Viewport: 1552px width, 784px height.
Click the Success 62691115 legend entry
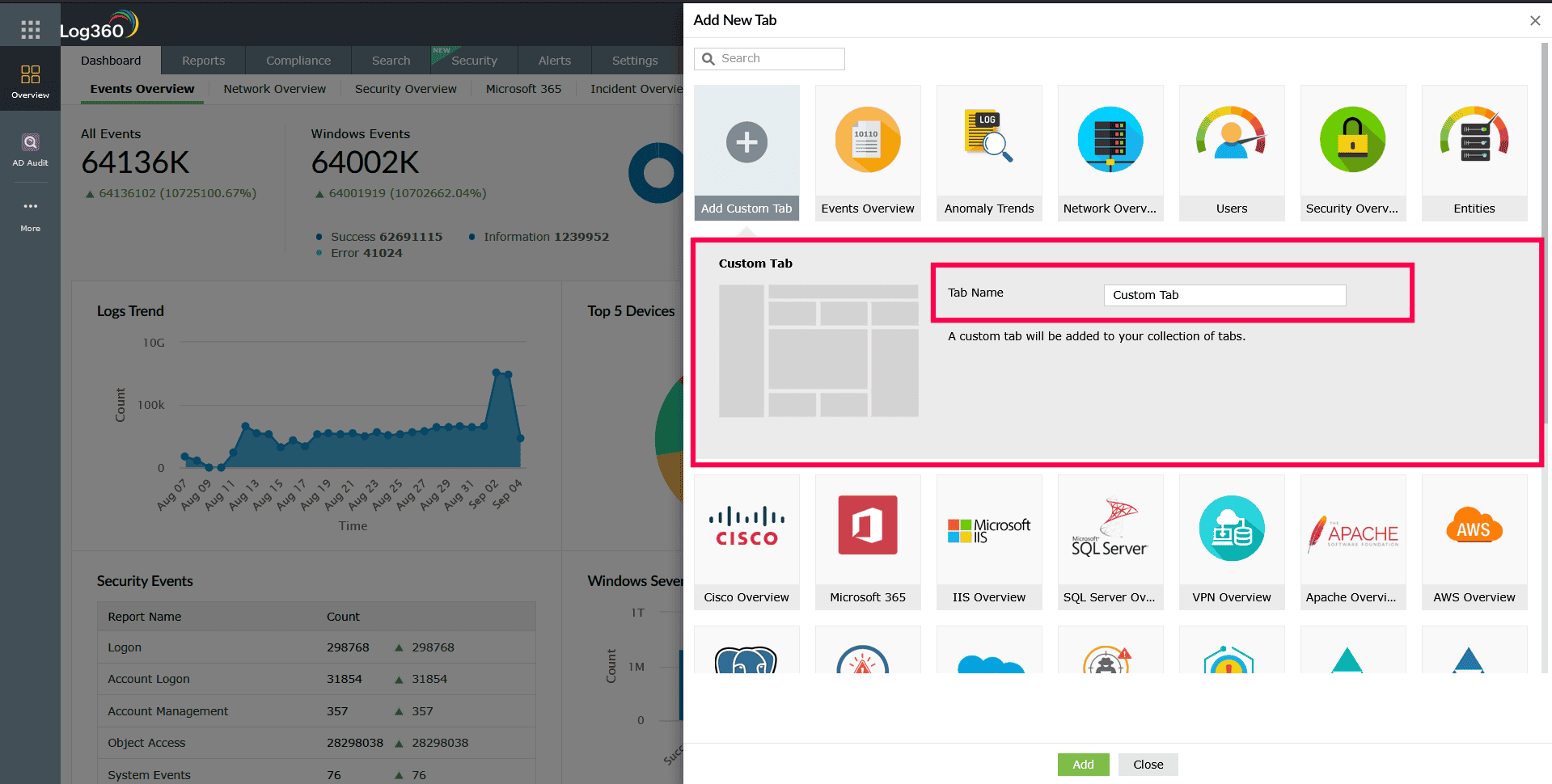pyautogui.click(x=379, y=237)
